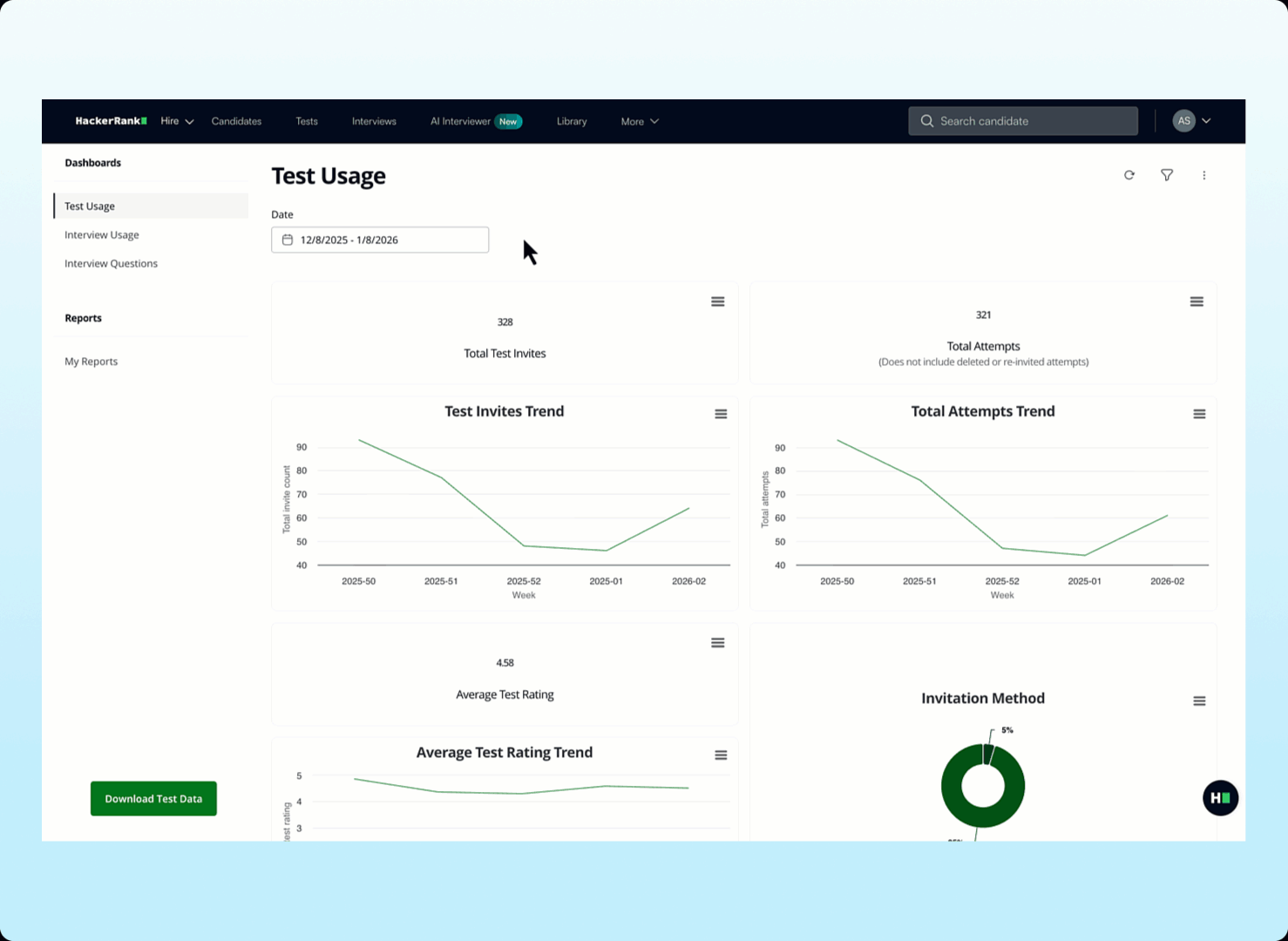This screenshot has width=1288, height=941.
Task: Click the calendar icon in date field
Action: 288,240
